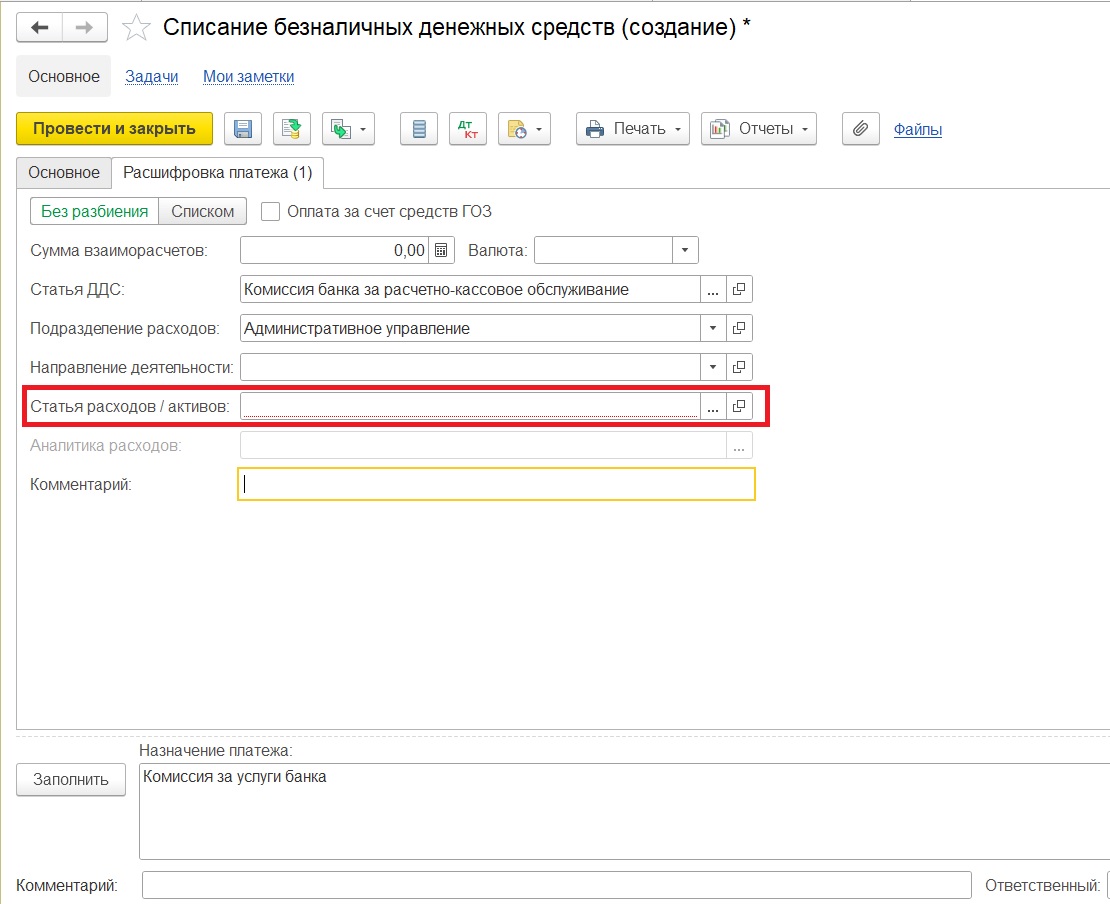Save the document with the floppy disk icon
Viewport: 1110px width, 904px height.
(243, 129)
